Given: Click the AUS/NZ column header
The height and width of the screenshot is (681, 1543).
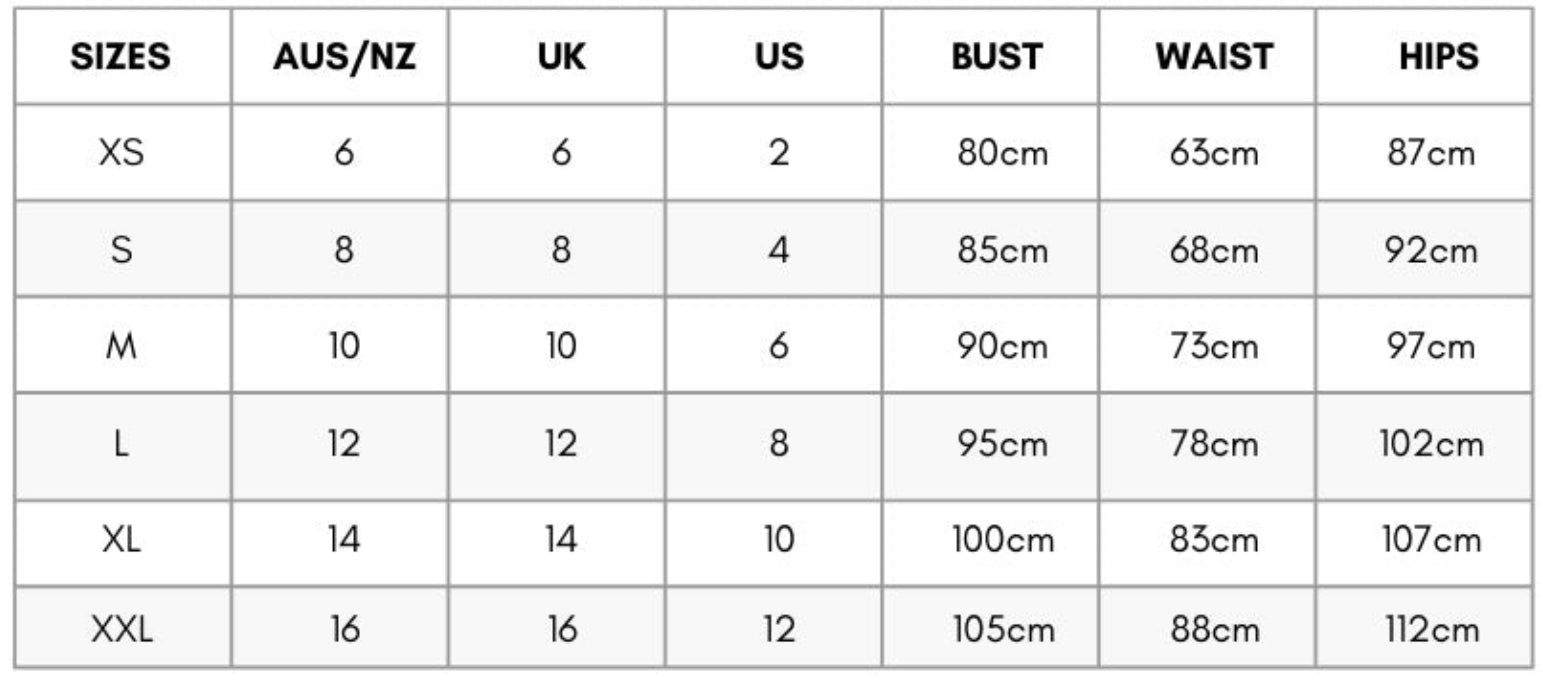Looking at the screenshot, I should 343,57.
